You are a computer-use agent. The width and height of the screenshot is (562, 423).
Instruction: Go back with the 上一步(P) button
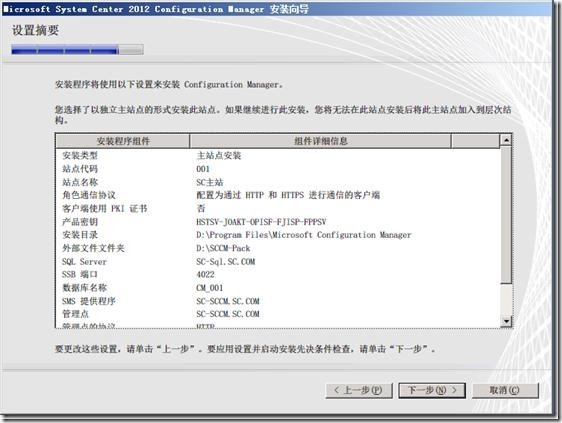[359, 390]
